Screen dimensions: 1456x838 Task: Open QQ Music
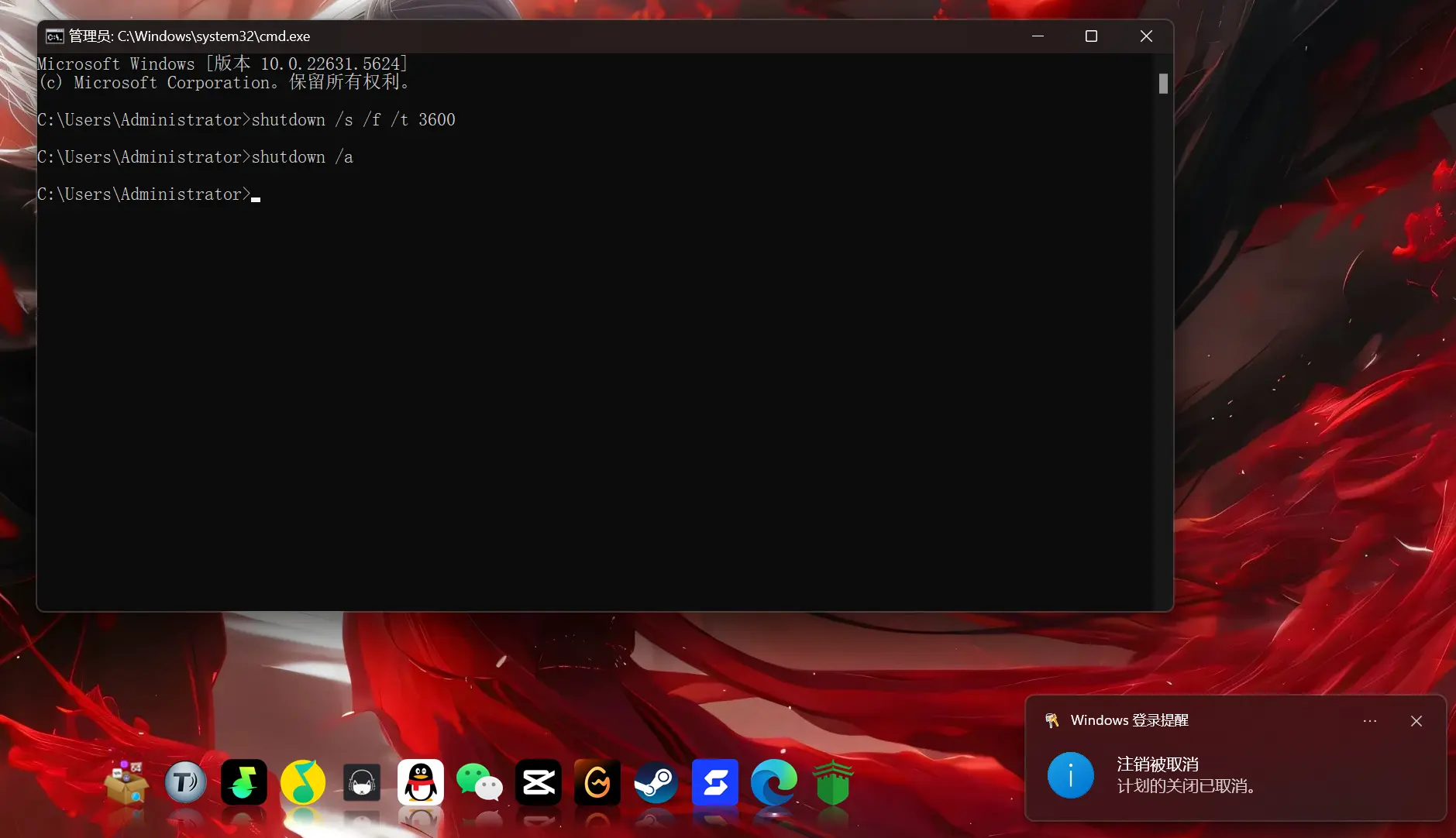pyautogui.click(x=302, y=782)
